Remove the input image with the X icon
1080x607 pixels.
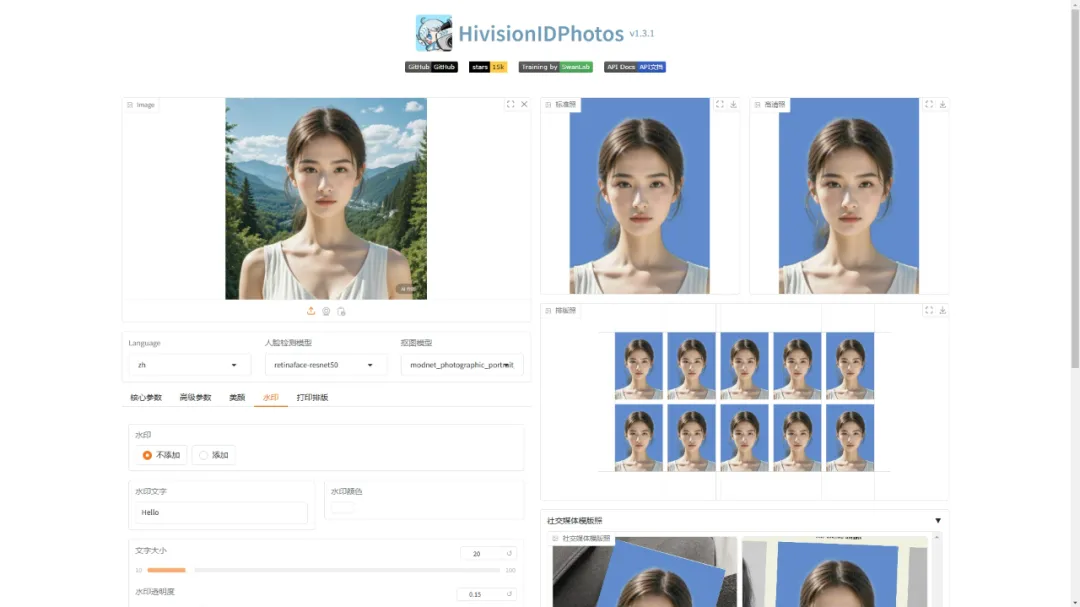(x=524, y=104)
